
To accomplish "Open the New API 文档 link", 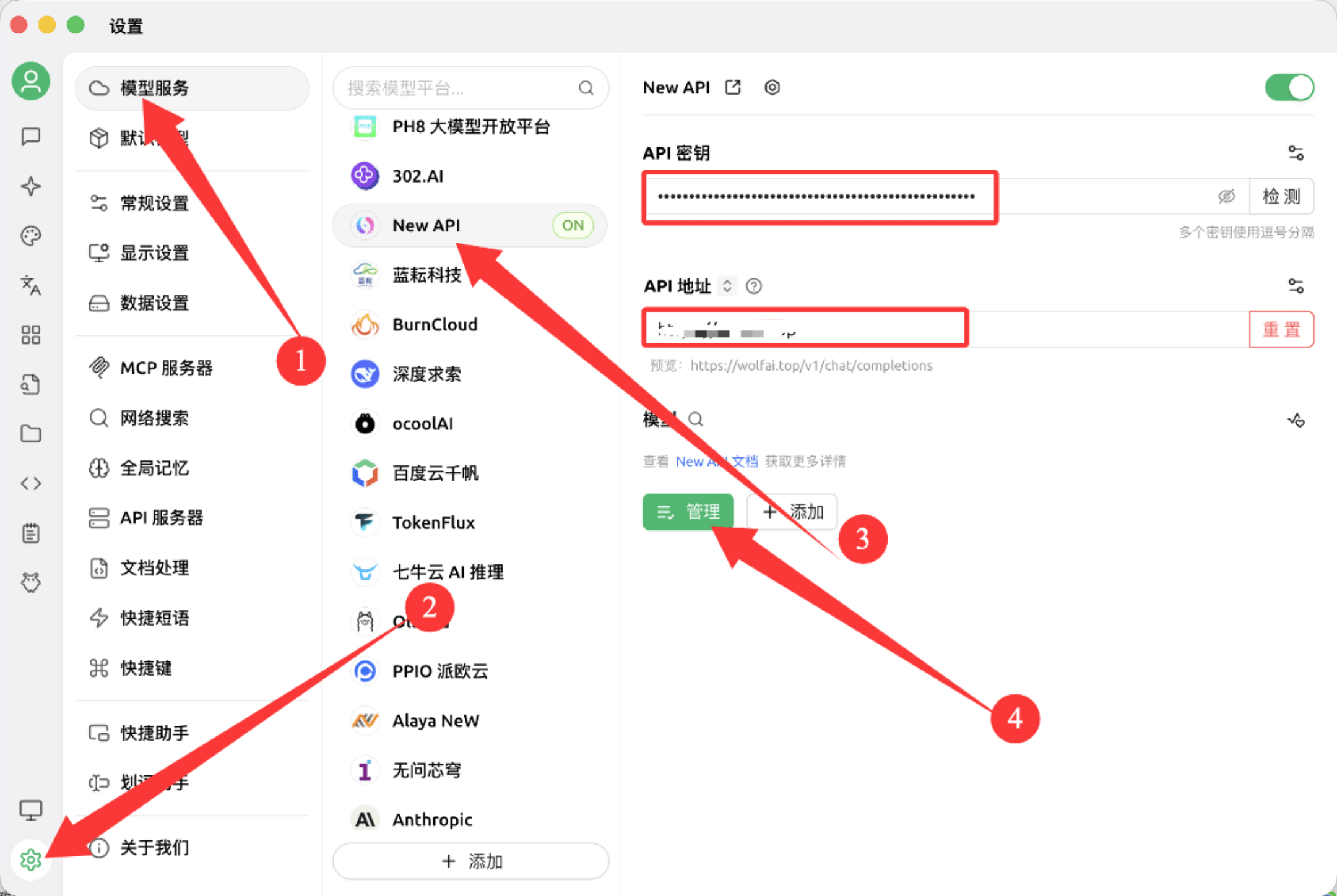I will click(x=717, y=461).
